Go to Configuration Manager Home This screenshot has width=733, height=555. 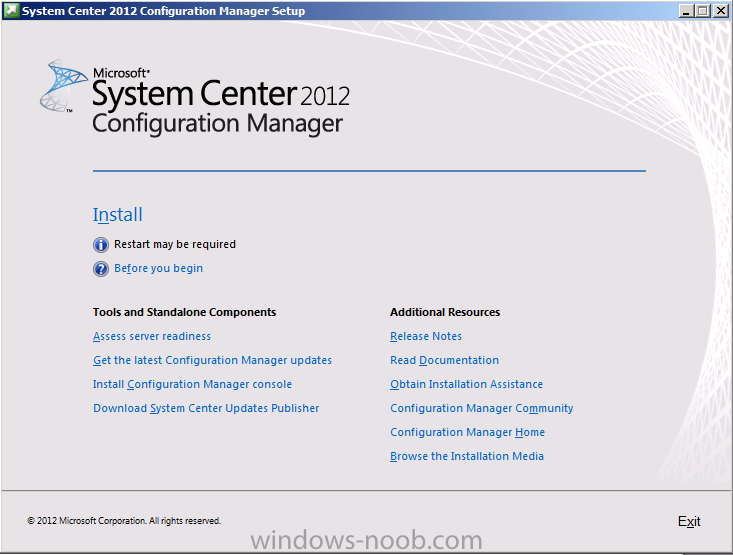point(467,432)
